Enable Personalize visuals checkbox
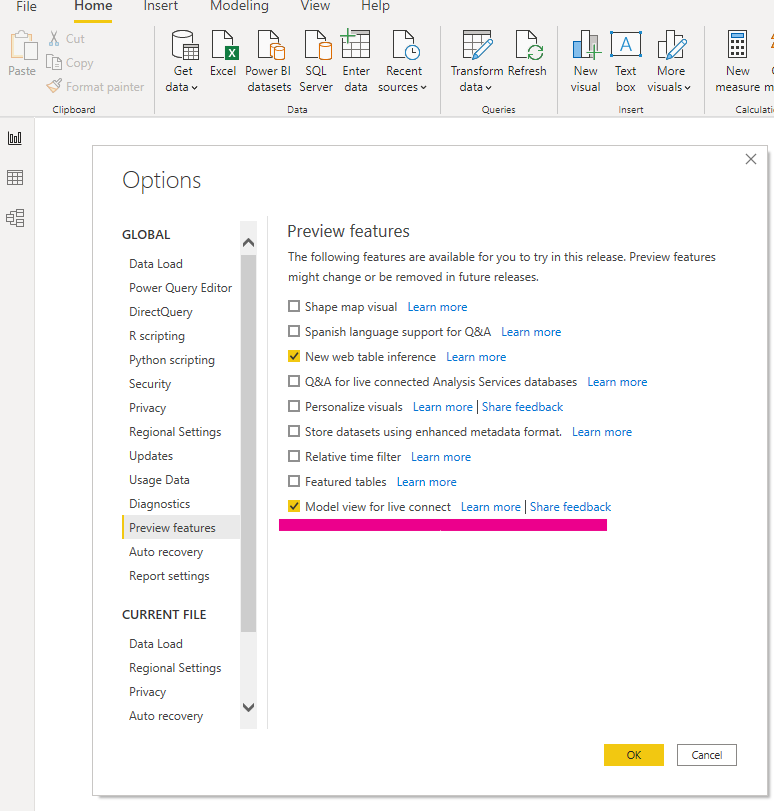The height and width of the screenshot is (811, 774). 294,406
